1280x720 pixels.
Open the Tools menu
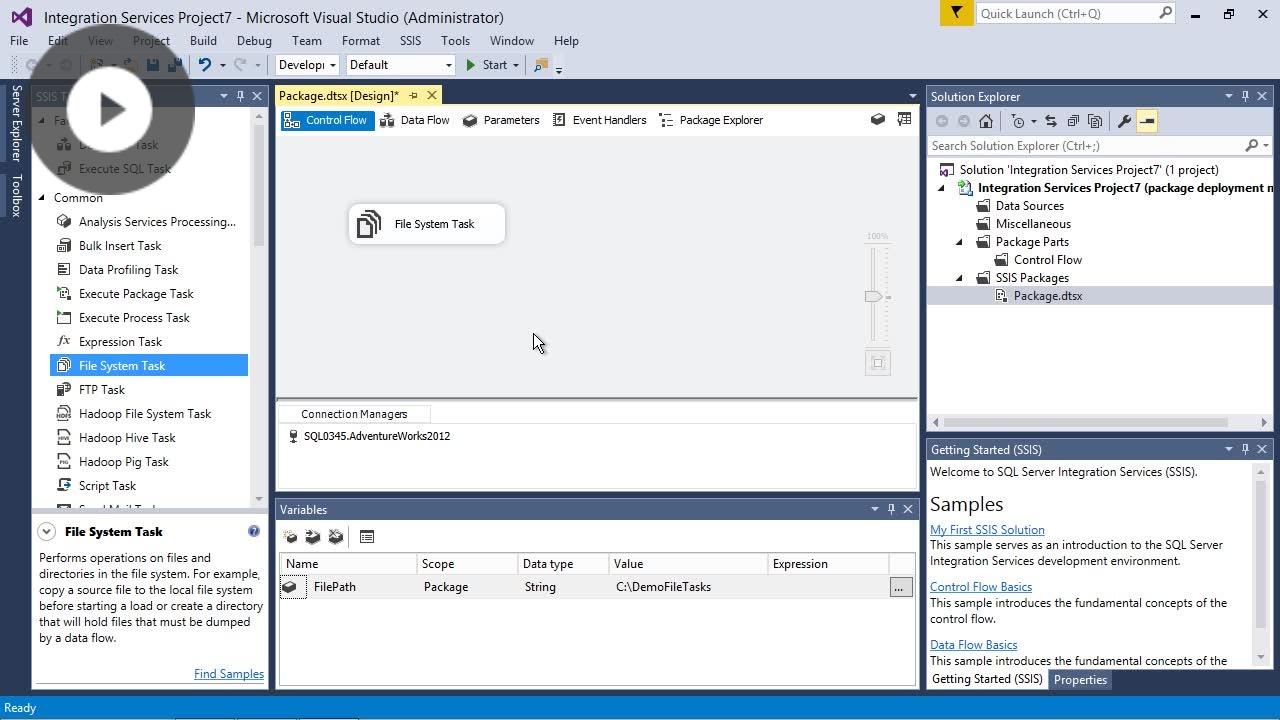pos(455,41)
